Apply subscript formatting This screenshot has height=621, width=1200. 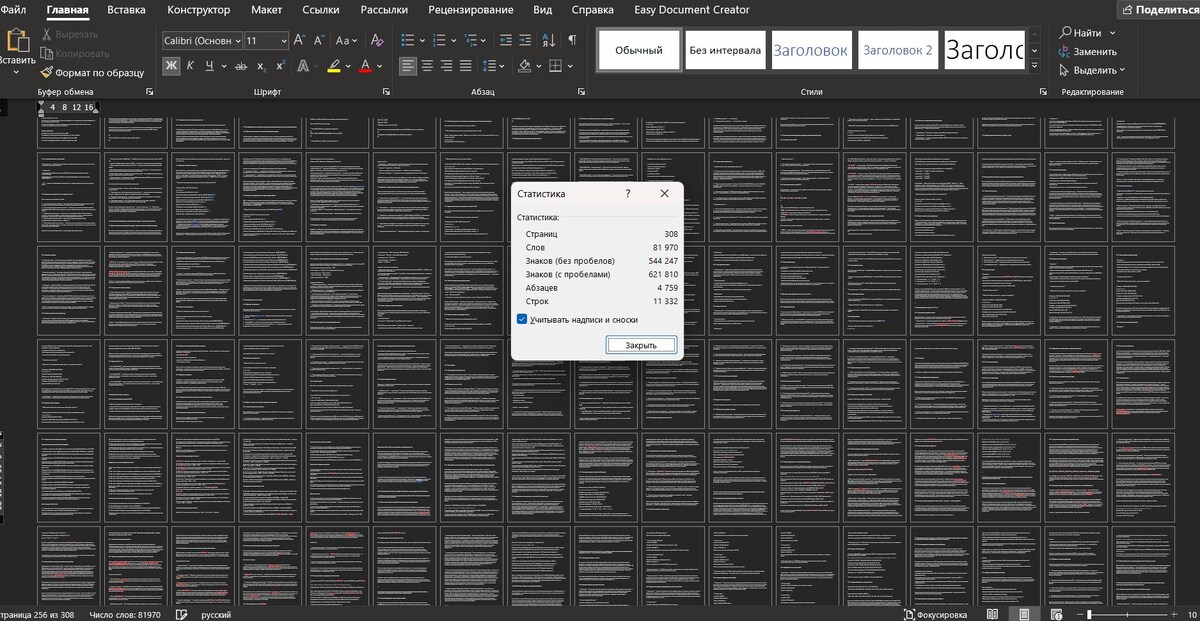[261, 66]
